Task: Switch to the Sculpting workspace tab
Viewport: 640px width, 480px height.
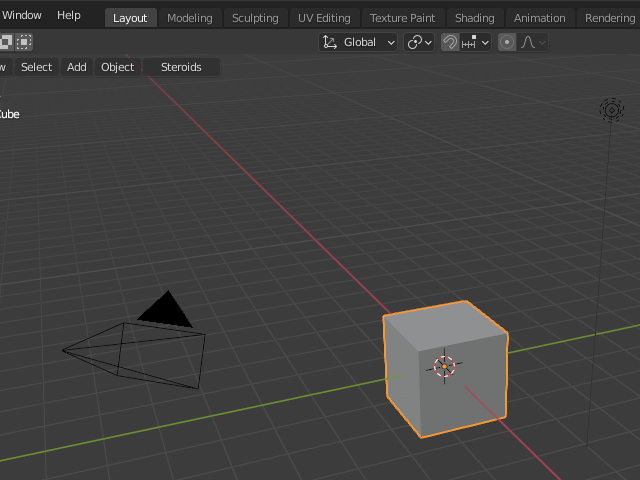Action: click(255, 18)
